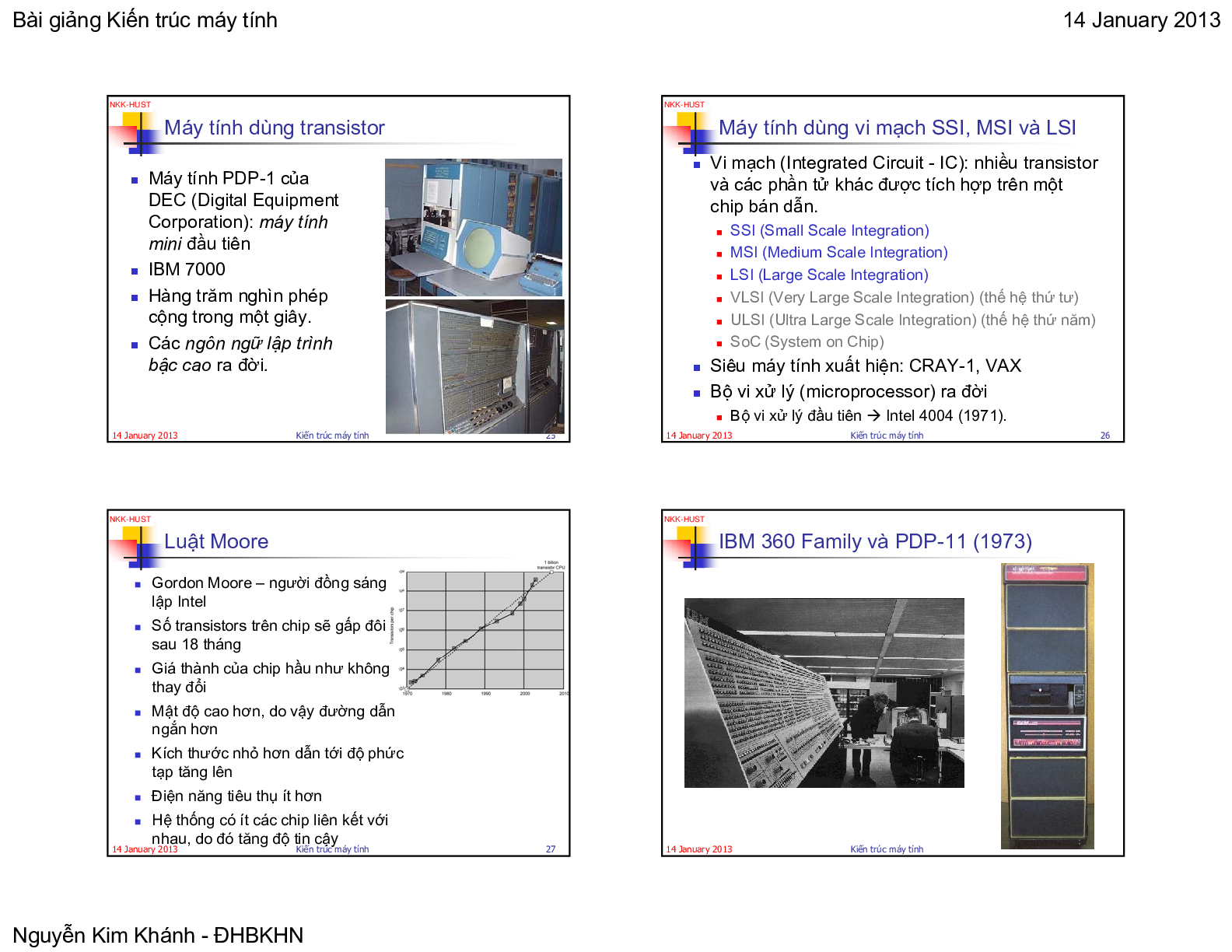Click 'Giá thành của chip hầu như không thay đổi'
Viewport: 1232px width, 952px height.
tap(271, 677)
